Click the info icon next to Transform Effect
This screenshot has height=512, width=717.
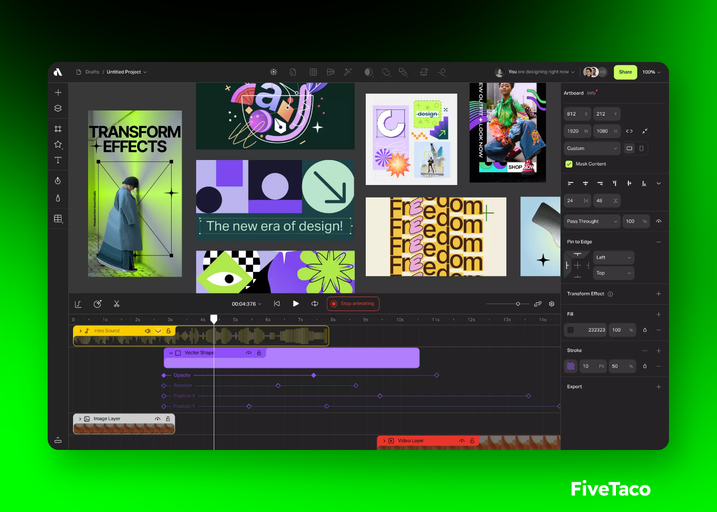click(610, 294)
